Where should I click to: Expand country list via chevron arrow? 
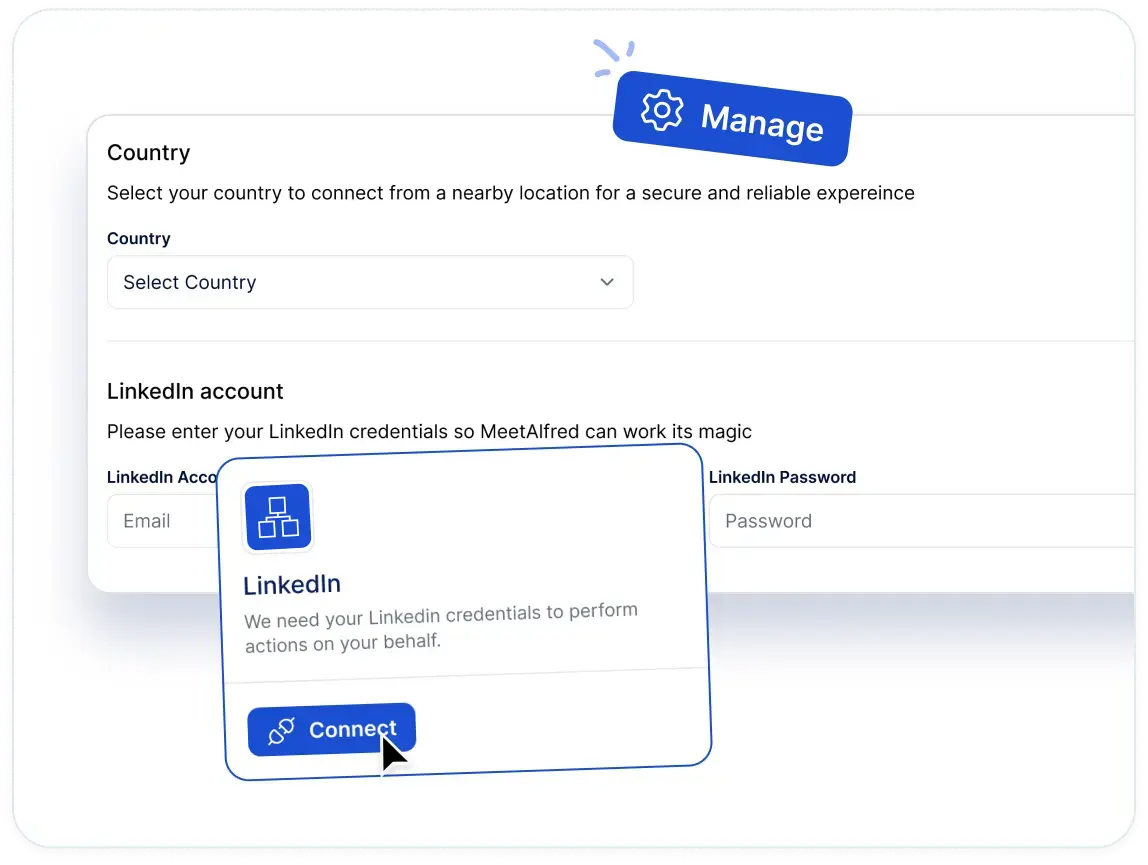point(607,282)
